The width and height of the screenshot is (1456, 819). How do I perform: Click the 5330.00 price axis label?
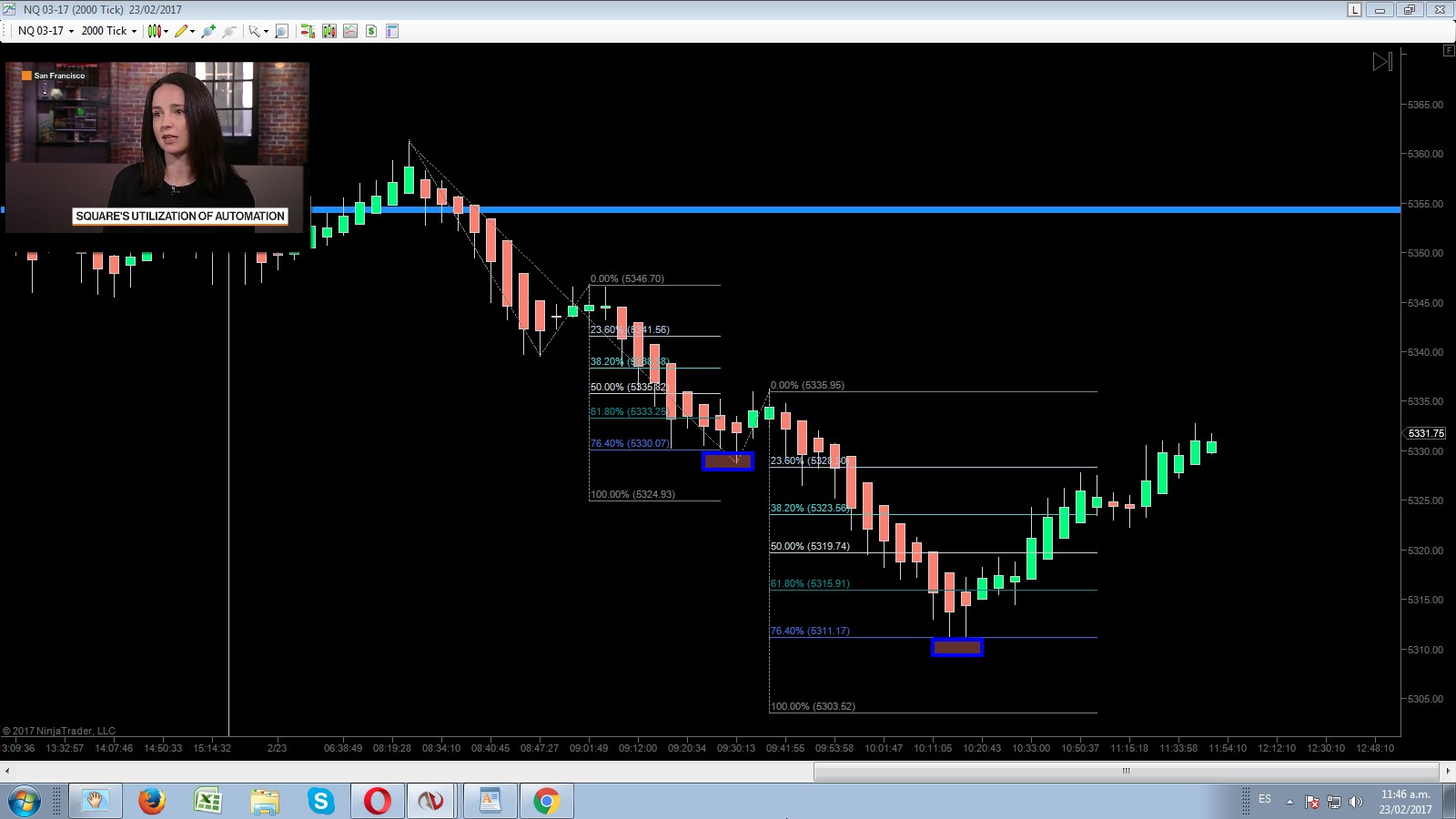pos(1425,451)
